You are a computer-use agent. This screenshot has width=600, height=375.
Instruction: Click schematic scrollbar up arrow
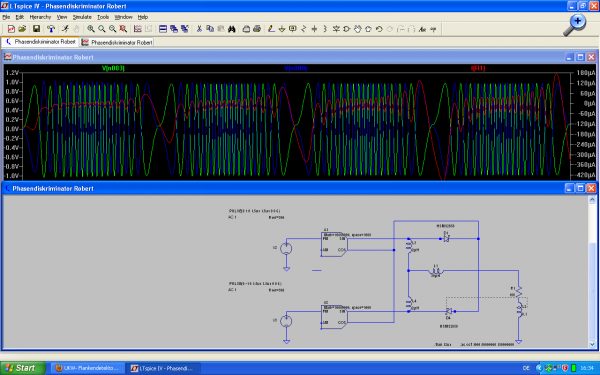pyautogui.click(x=592, y=199)
